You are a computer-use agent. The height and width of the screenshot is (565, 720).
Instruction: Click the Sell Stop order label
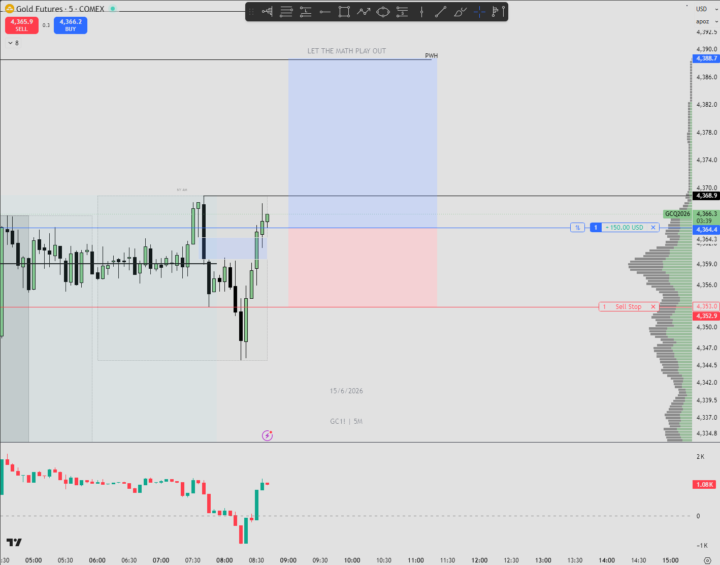(628, 306)
